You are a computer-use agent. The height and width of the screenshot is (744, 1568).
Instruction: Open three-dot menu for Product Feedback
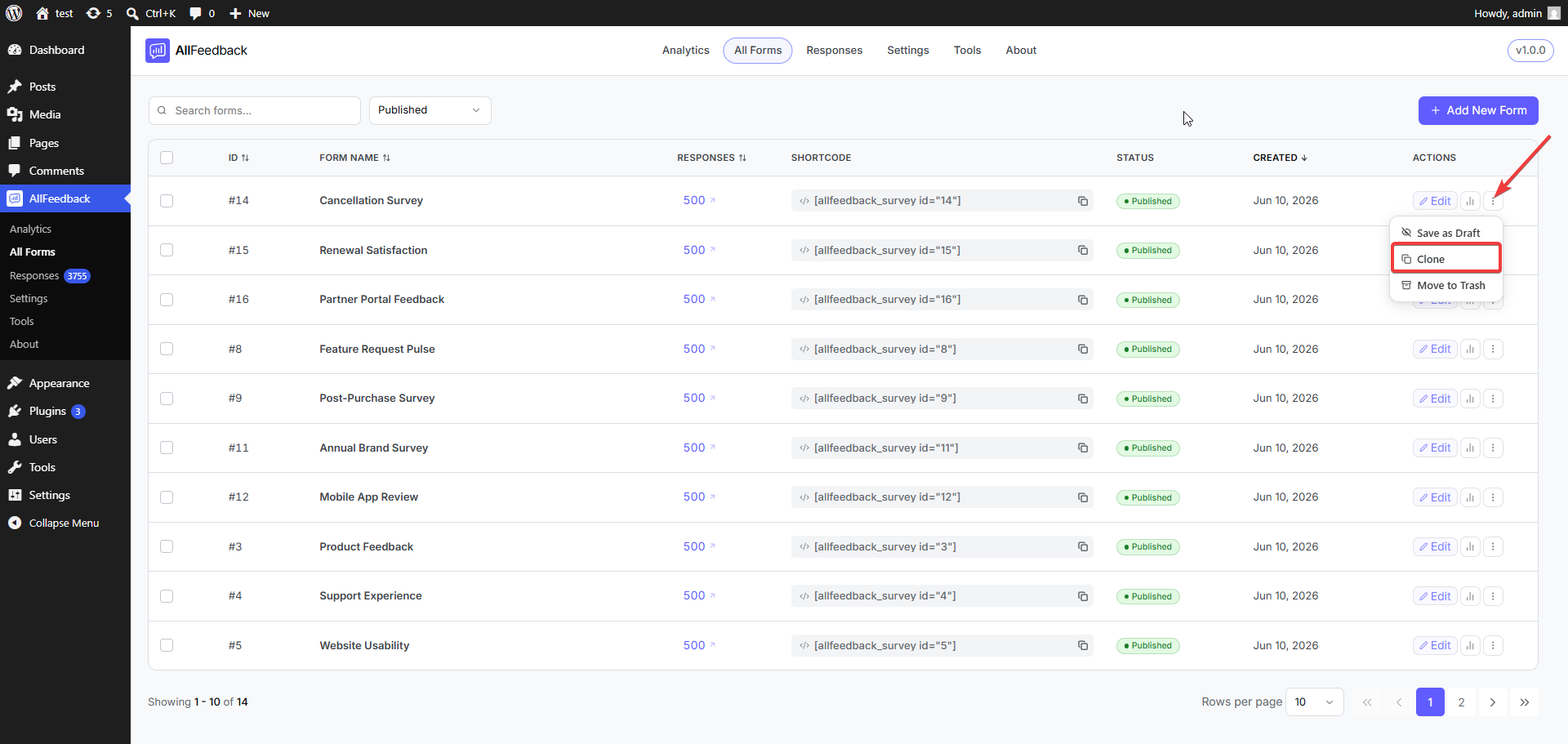(x=1493, y=547)
